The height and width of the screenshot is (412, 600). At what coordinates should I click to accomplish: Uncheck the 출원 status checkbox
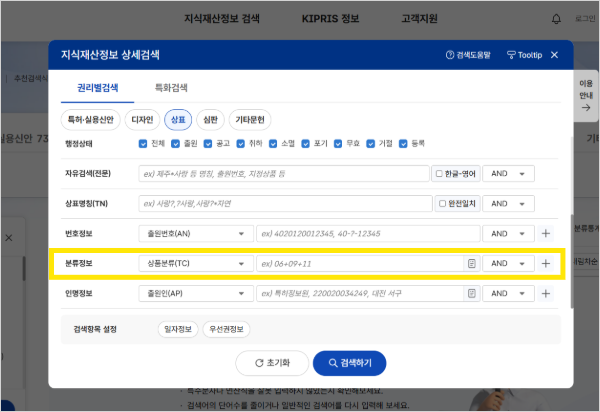tap(175, 143)
